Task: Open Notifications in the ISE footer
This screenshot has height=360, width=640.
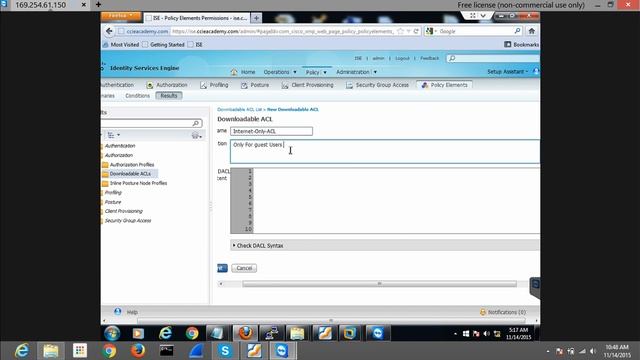Action: click(503, 312)
